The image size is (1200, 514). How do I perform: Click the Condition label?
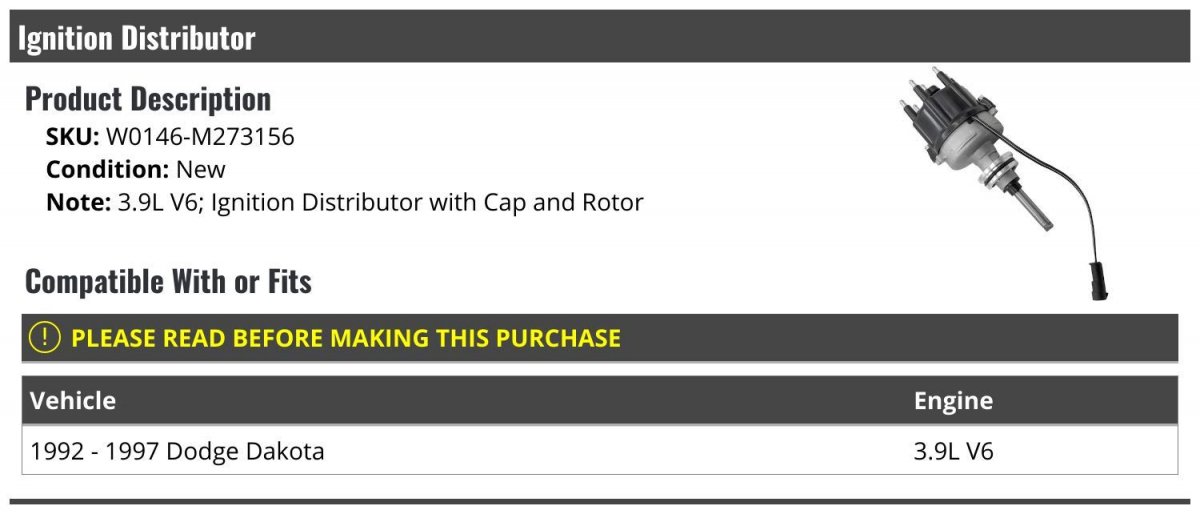click(107, 170)
